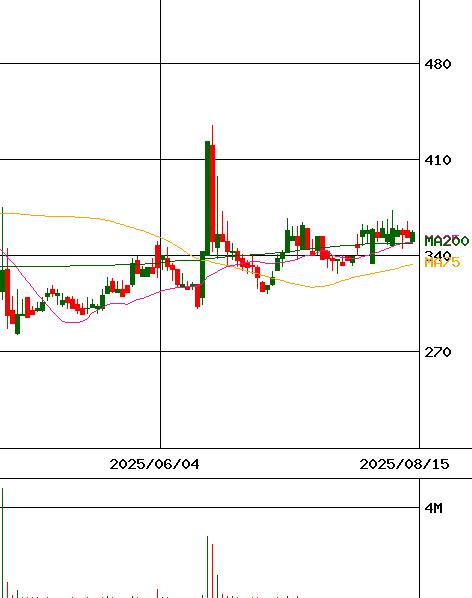The image size is (472, 598).
Task: Click the 2025/06/04 date label
Action: [x=154, y=464]
